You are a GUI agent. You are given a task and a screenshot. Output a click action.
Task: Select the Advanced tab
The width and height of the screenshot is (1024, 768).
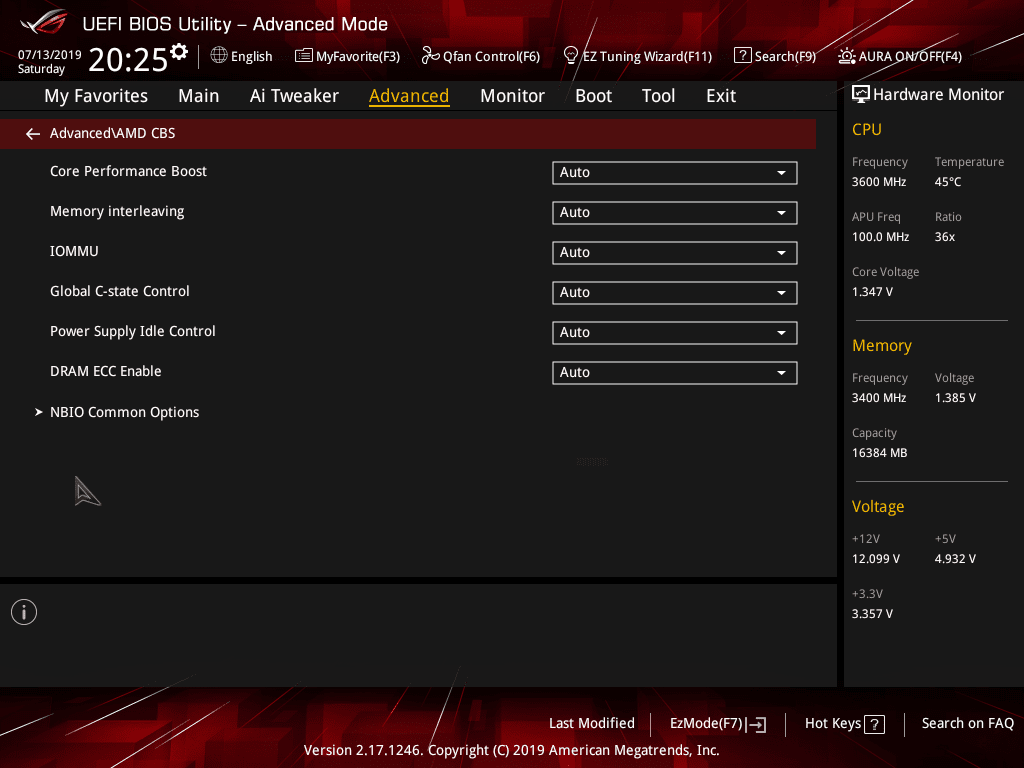point(409,96)
